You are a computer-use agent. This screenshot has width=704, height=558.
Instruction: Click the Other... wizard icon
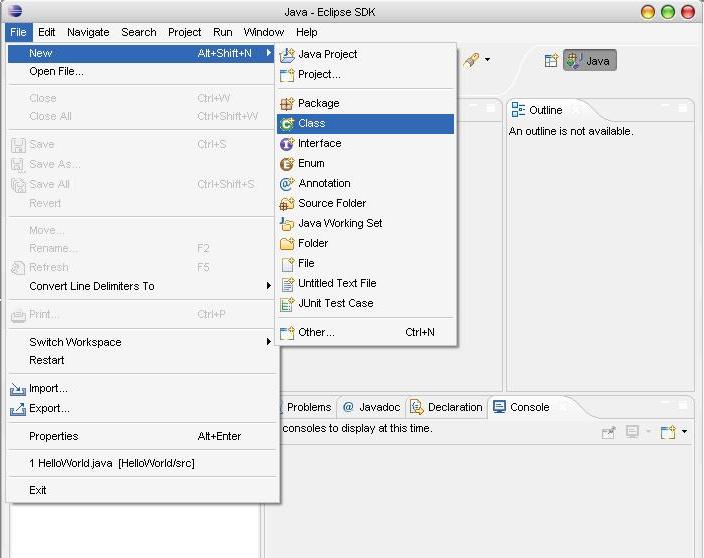pyautogui.click(x=287, y=333)
